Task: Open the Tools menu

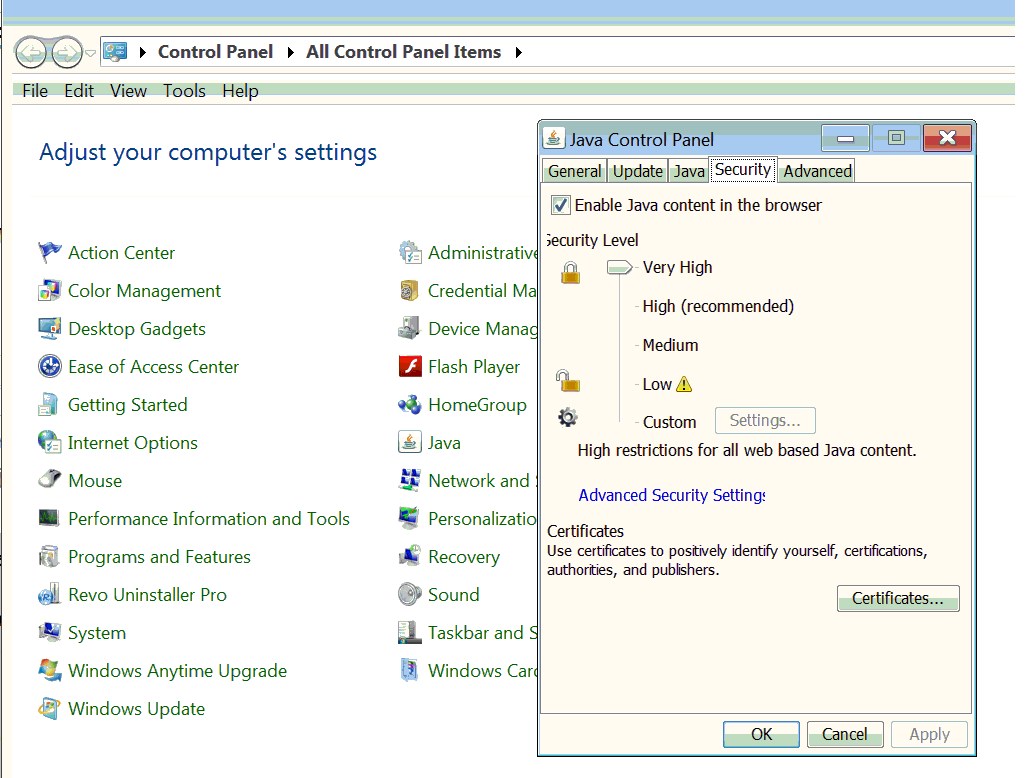Action: click(x=183, y=90)
